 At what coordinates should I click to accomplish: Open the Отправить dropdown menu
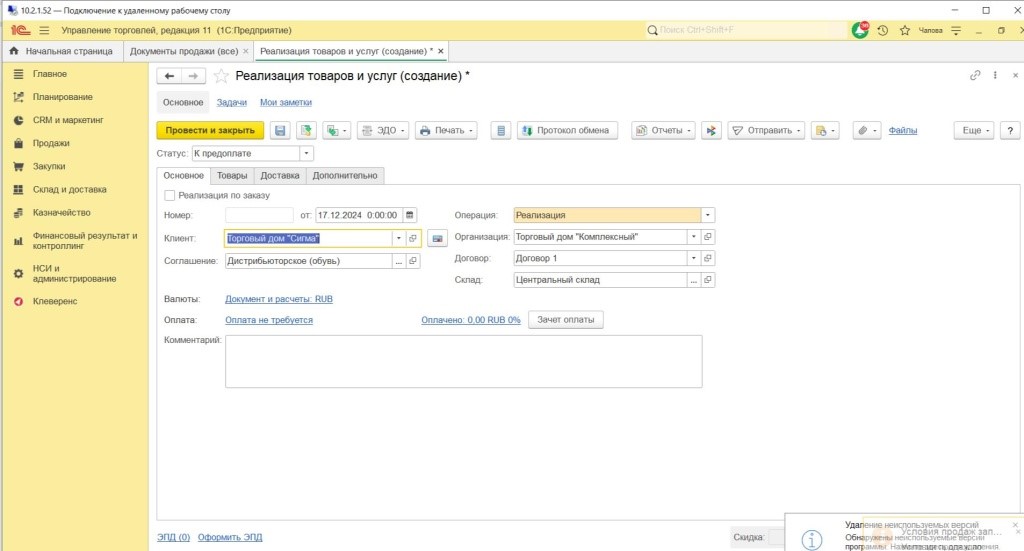point(765,131)
